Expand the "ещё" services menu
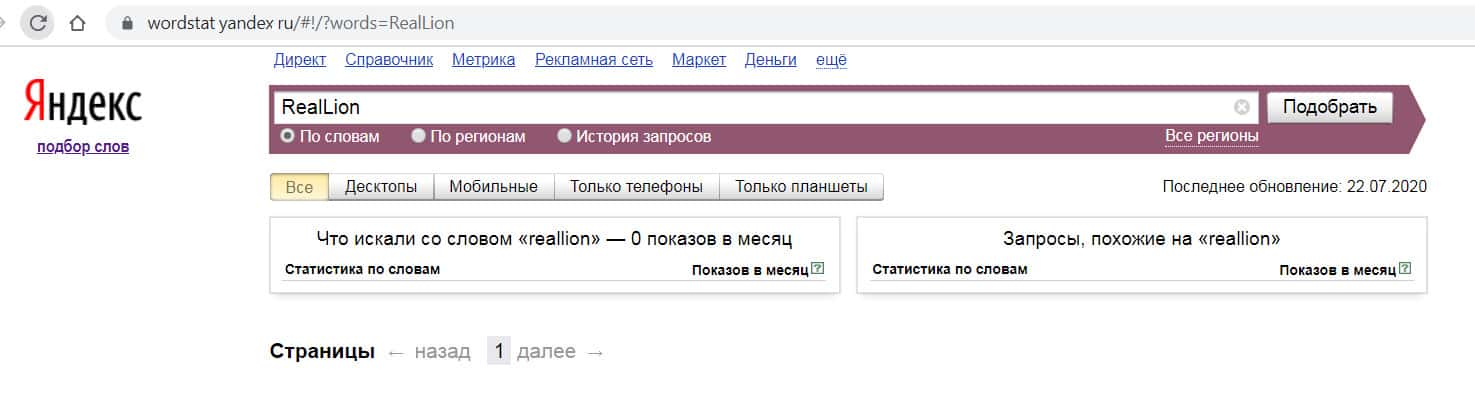Image resolution: width=1475 pixels, height=402 pixels. coord(831,60)
